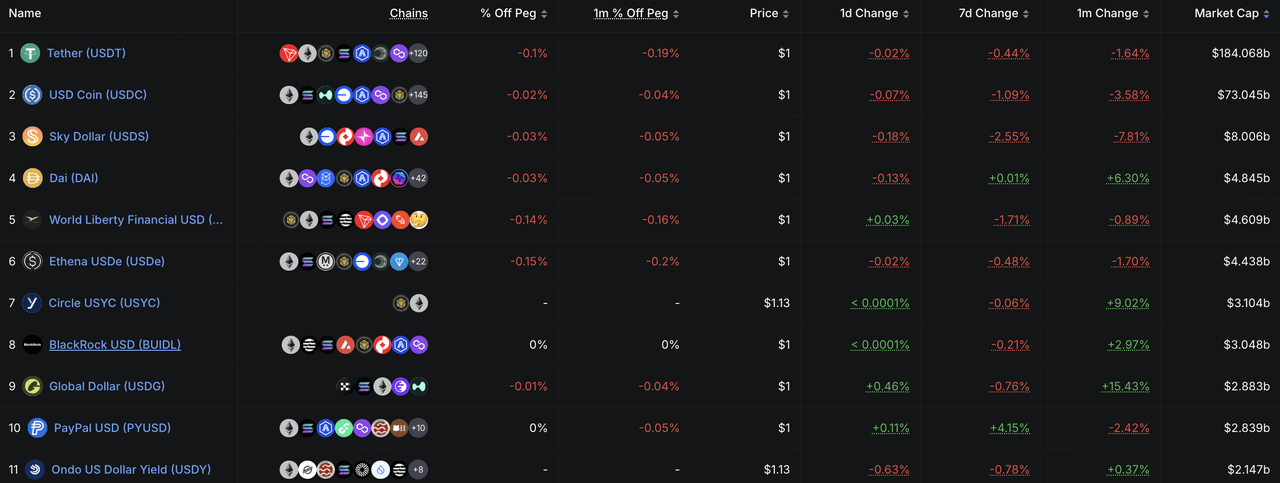Open Ethena USDe (USDe) page
Viewport: 1280px width, 483px height.
click(107, 261)
